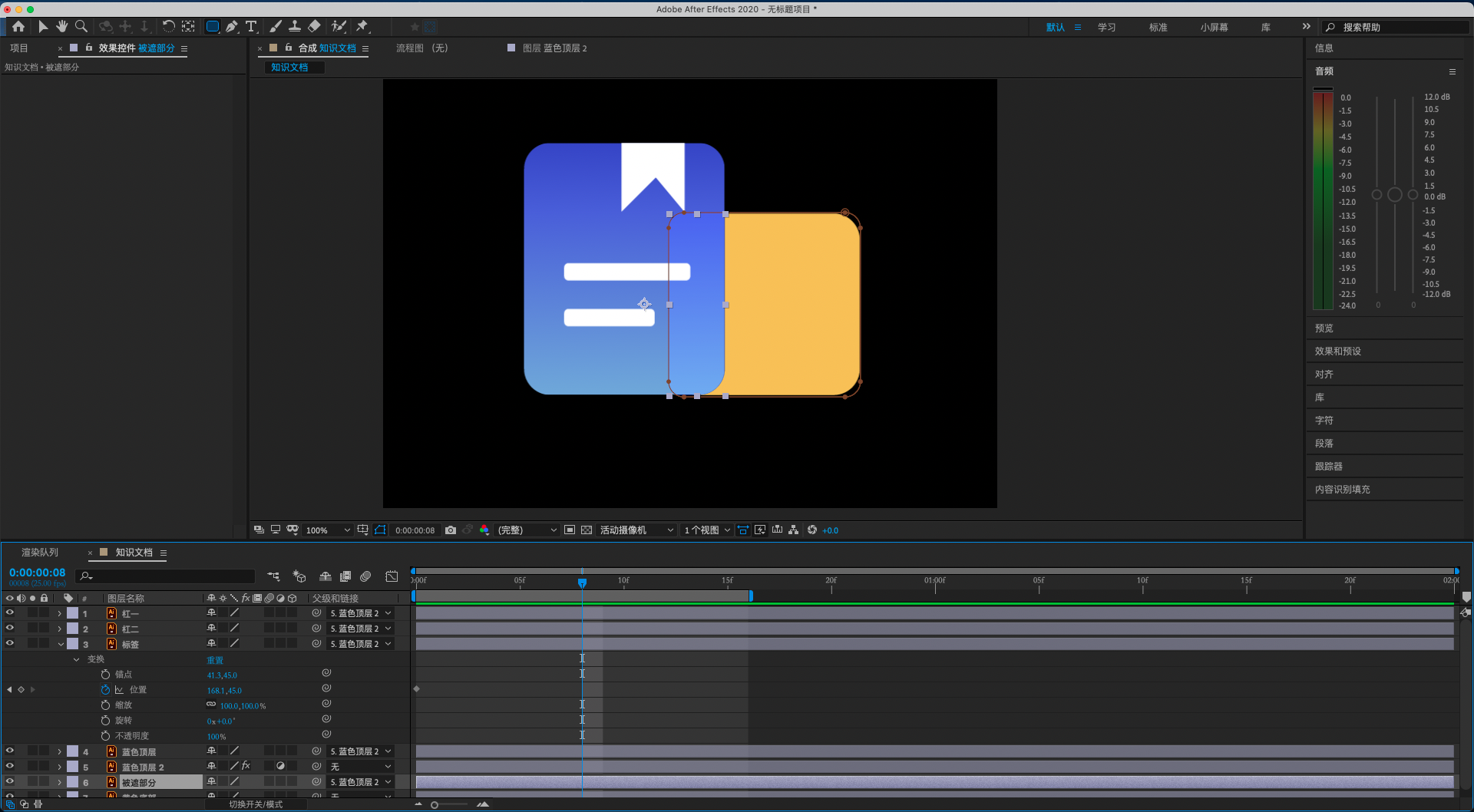The image size is (1474, 812).
Task: Open the 活动摄像机 camera dropdown
Action: pos(636,530)
